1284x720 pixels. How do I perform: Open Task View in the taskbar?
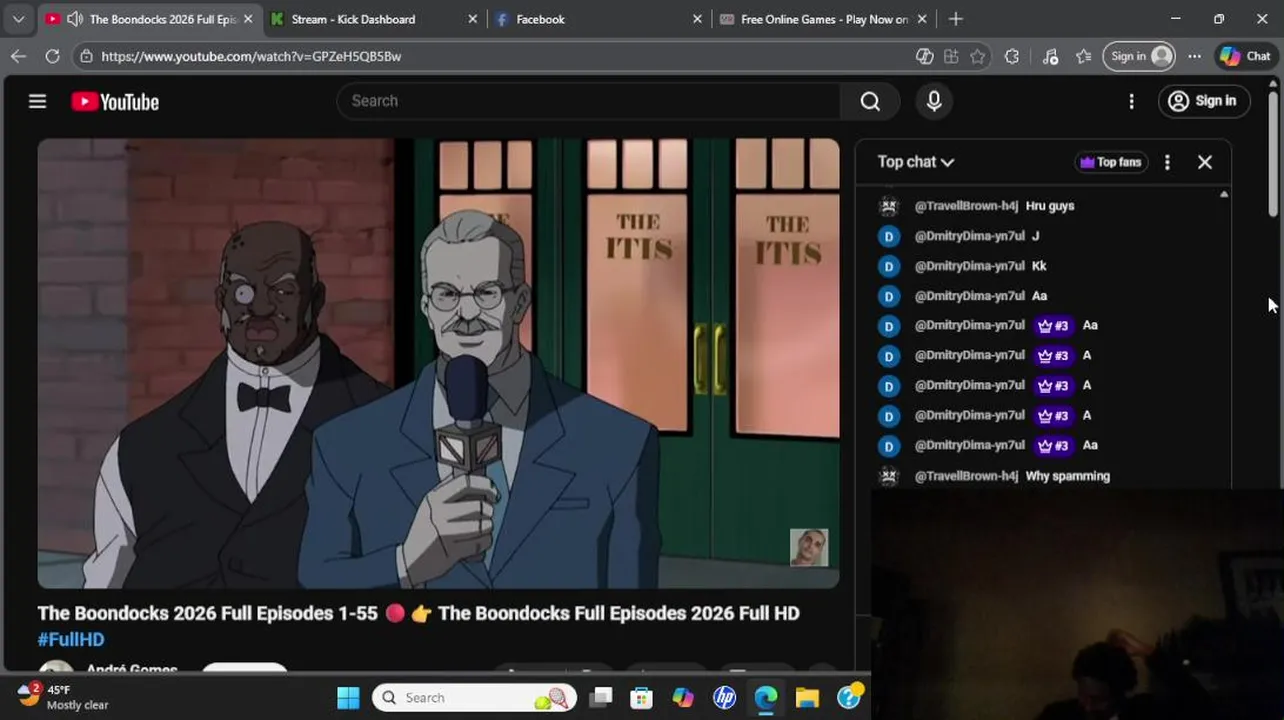[600, 698]
